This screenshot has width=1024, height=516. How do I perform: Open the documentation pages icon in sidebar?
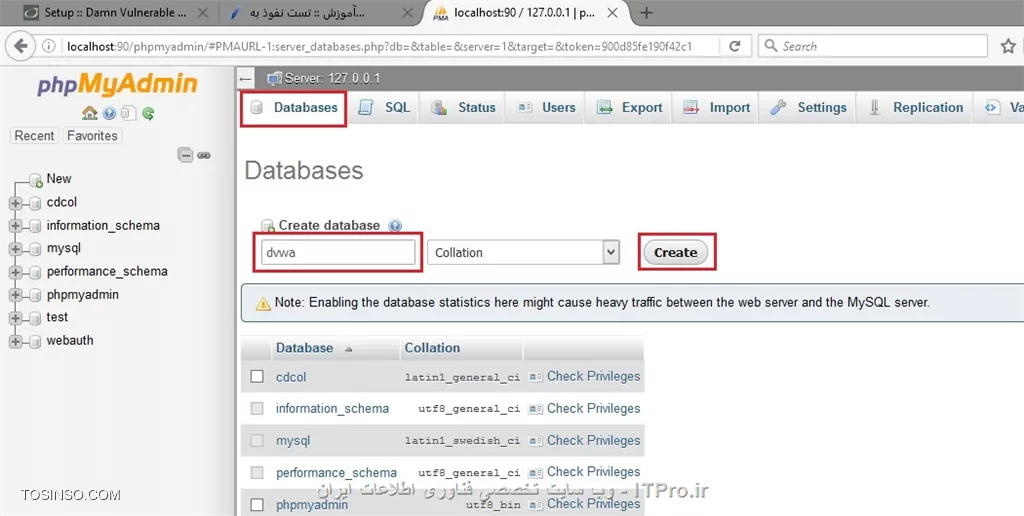pos(129,113)
